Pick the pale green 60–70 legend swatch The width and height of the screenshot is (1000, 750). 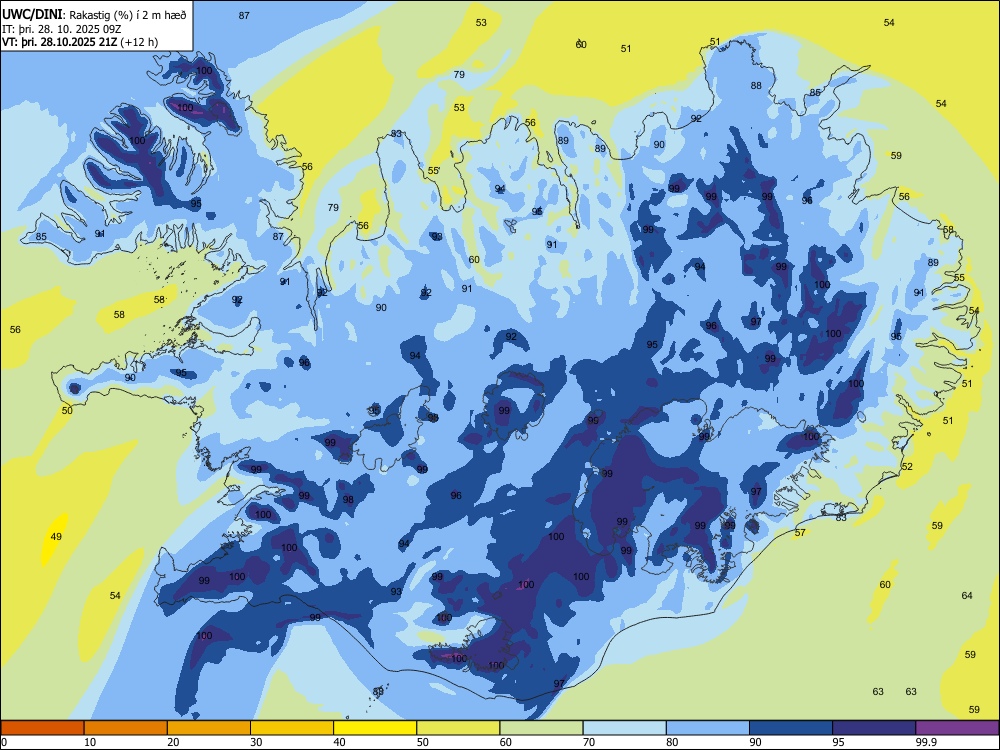(x=541, y=728)
